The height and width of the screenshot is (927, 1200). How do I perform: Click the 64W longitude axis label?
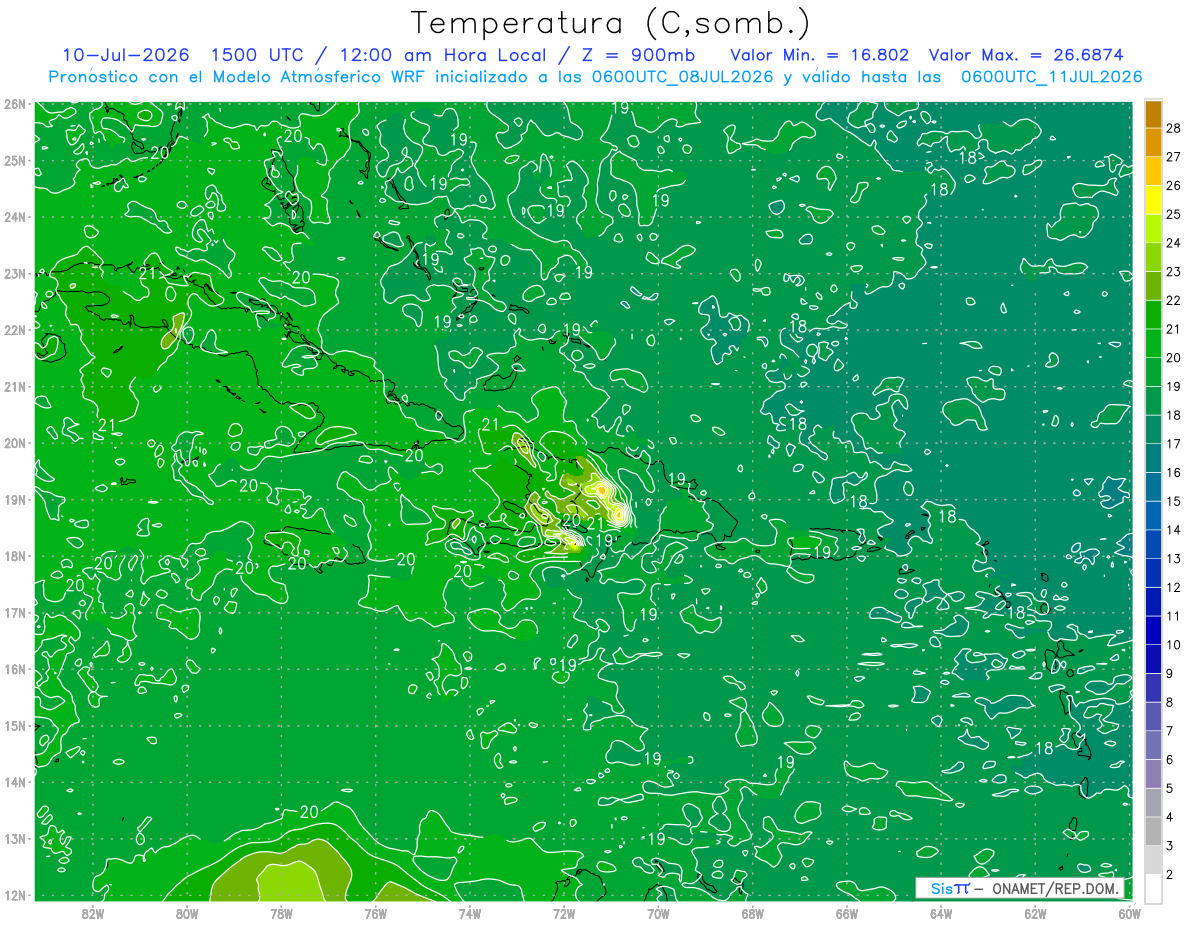click(941, 914)
